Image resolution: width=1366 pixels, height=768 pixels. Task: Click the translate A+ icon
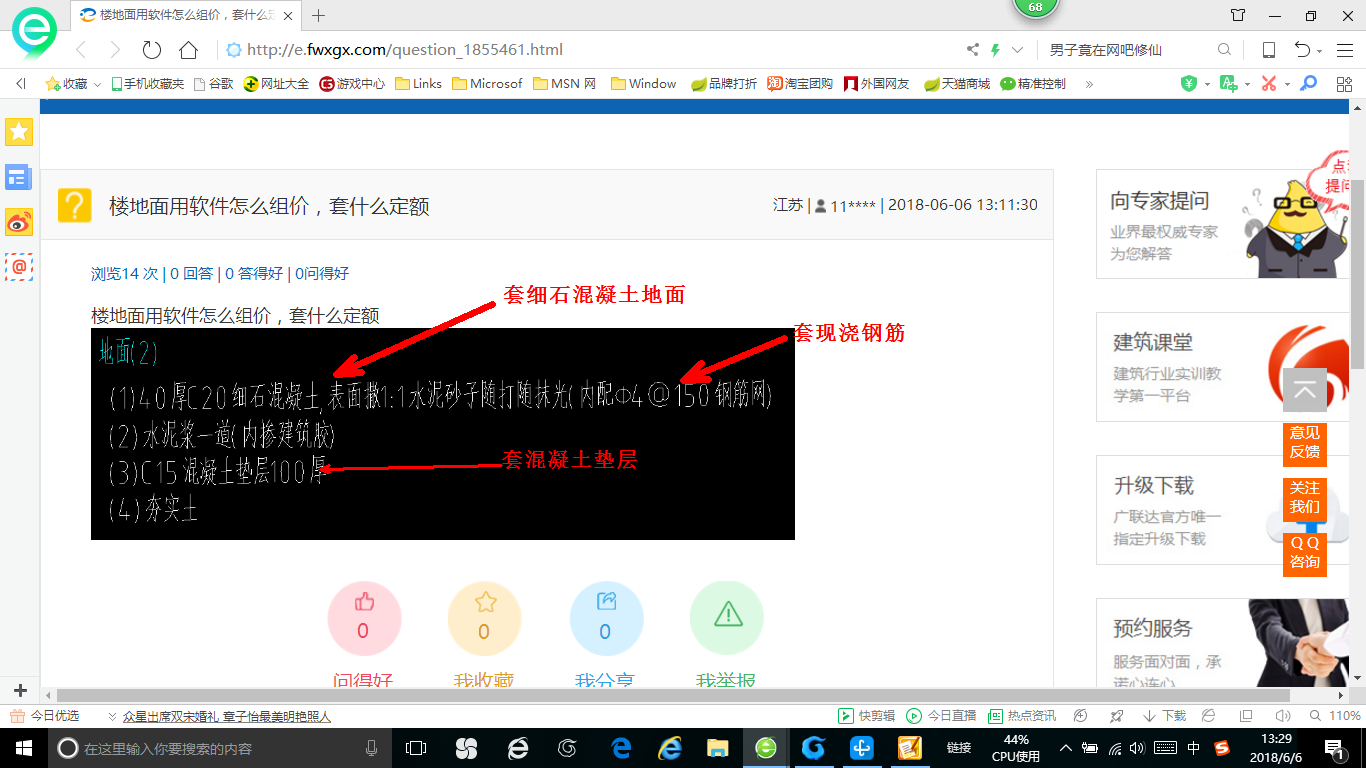1229,84
